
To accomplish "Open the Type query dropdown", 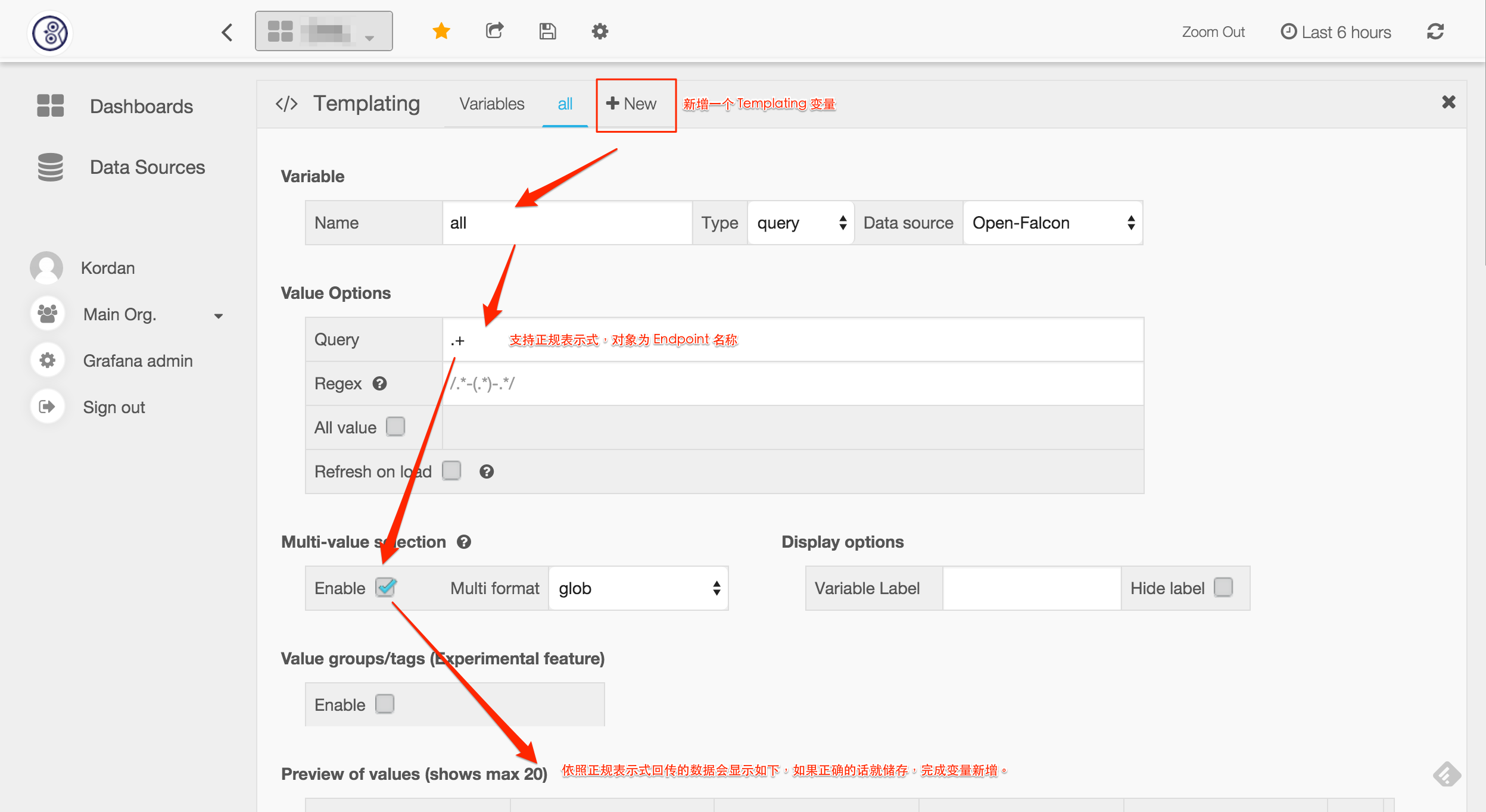I will [x=800, y=223].
